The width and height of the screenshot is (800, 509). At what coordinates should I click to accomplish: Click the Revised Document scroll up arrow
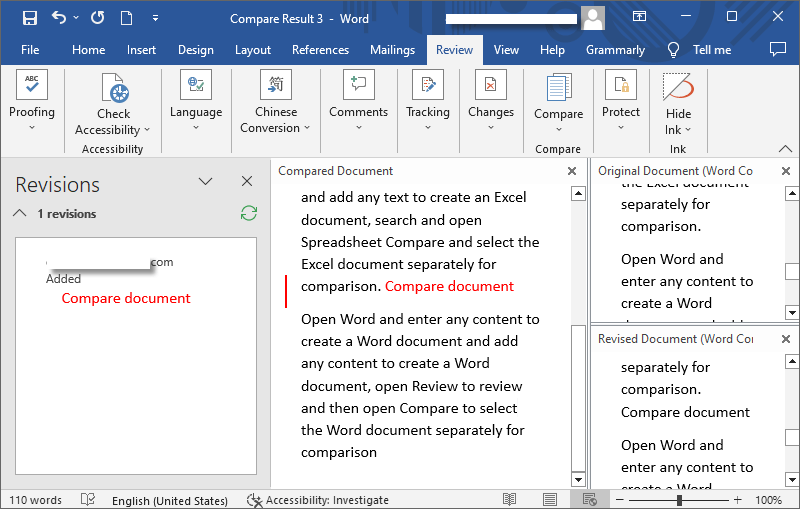[x=792, y=362]
